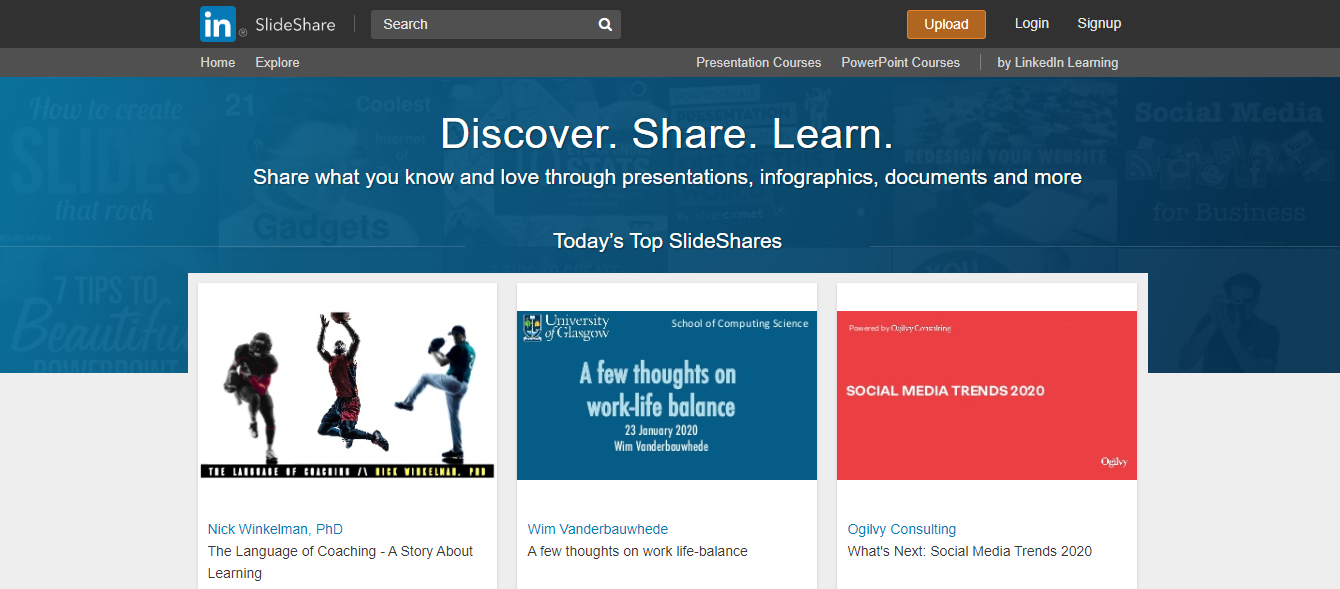
Task: Open by LinkedIn Learning link
Action: pos(1058,62)
